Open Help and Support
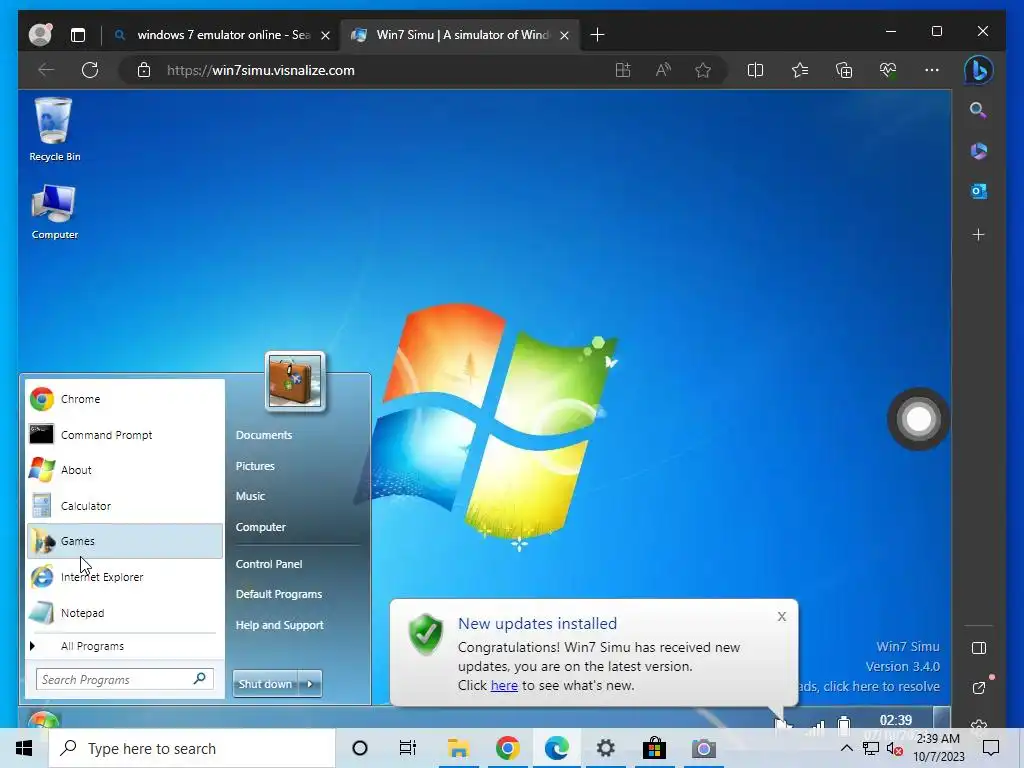This screenshot has height=768, width=1024. tap(280, 625)
